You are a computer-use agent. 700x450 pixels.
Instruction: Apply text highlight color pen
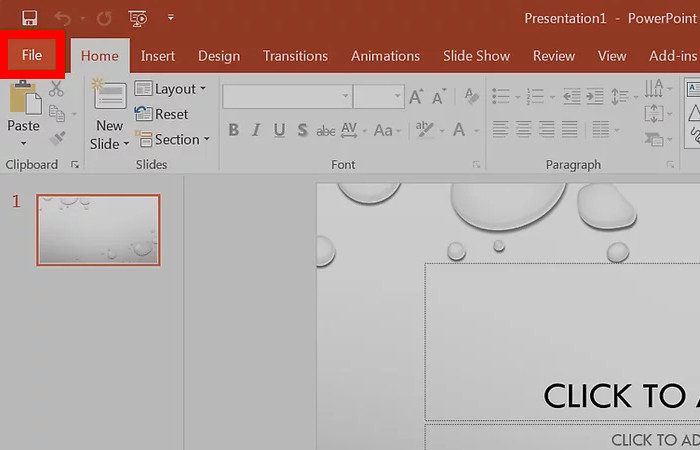click(x=425, y=129)
